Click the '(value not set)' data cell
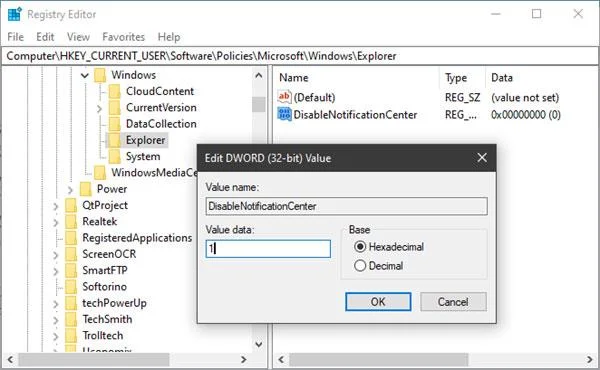Image resolution: width=600 pixels, height=370 pixels. coord(525,98)
